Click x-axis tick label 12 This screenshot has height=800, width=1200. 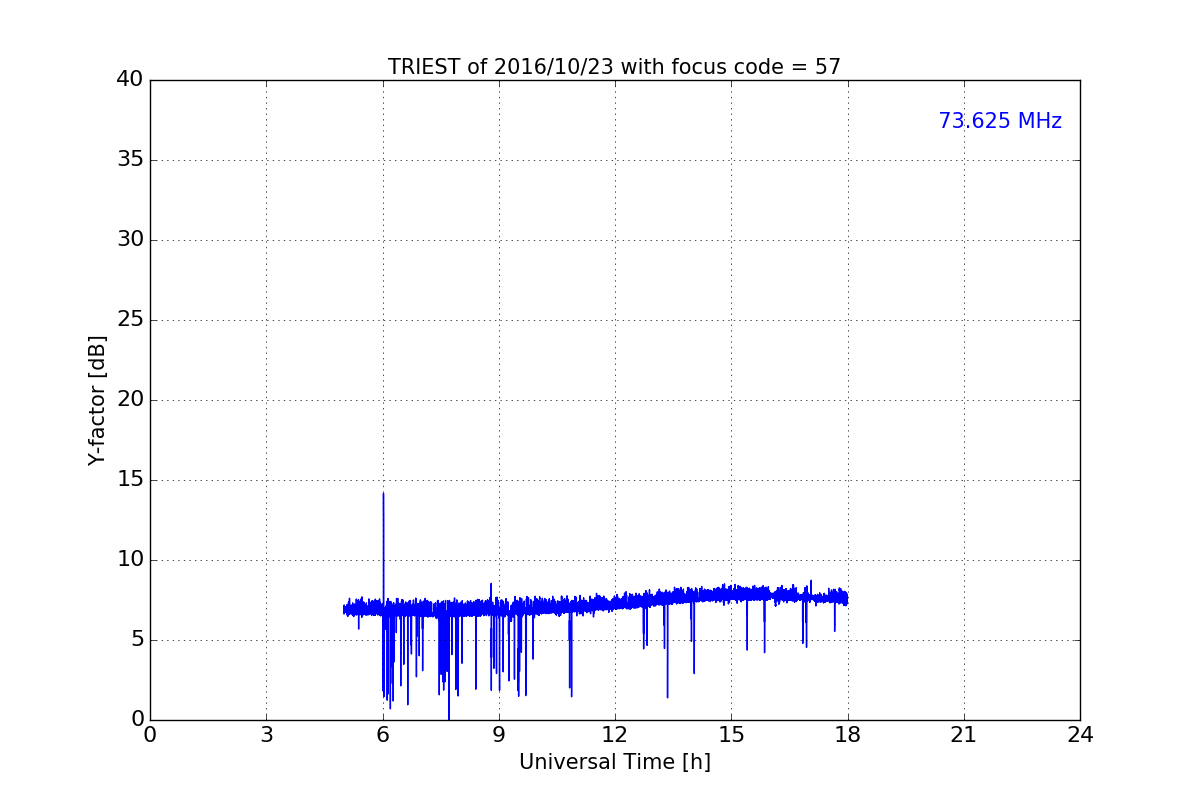[x=615, y=735]
